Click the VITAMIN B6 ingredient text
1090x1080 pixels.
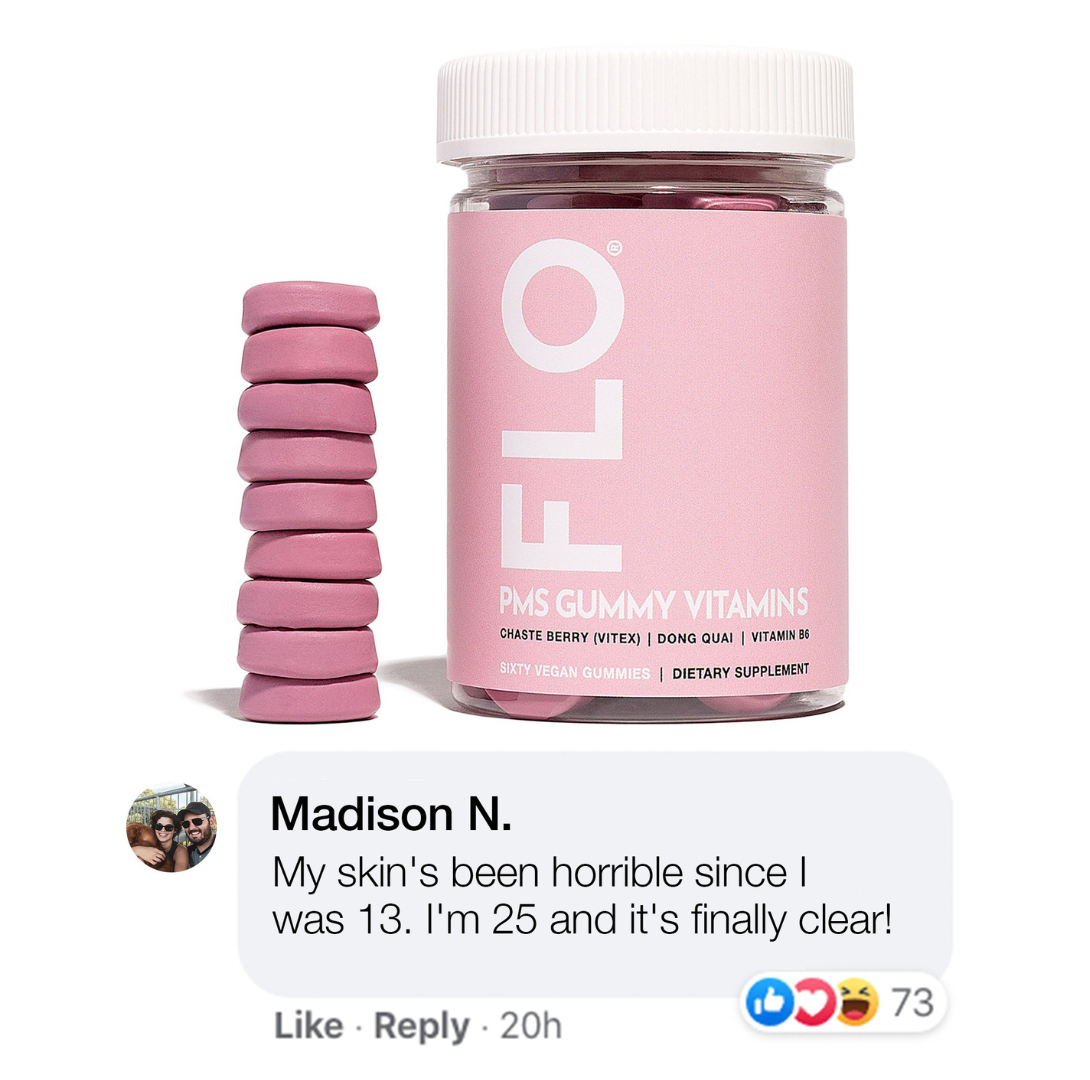coord(780,636)
